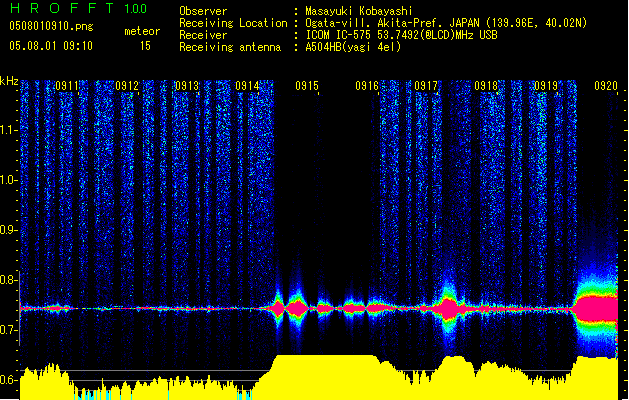Click the kHz axis unit label

pyautogui.click(x=9, y=81)
